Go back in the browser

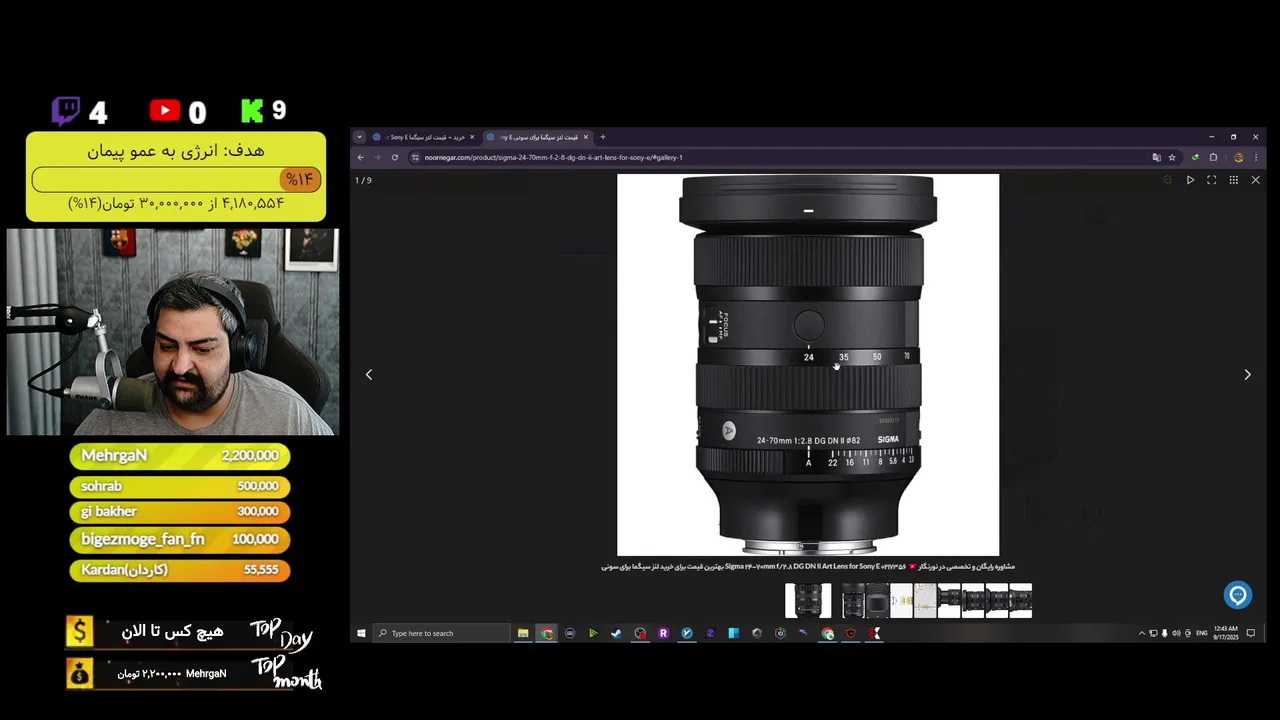(361, 157)
